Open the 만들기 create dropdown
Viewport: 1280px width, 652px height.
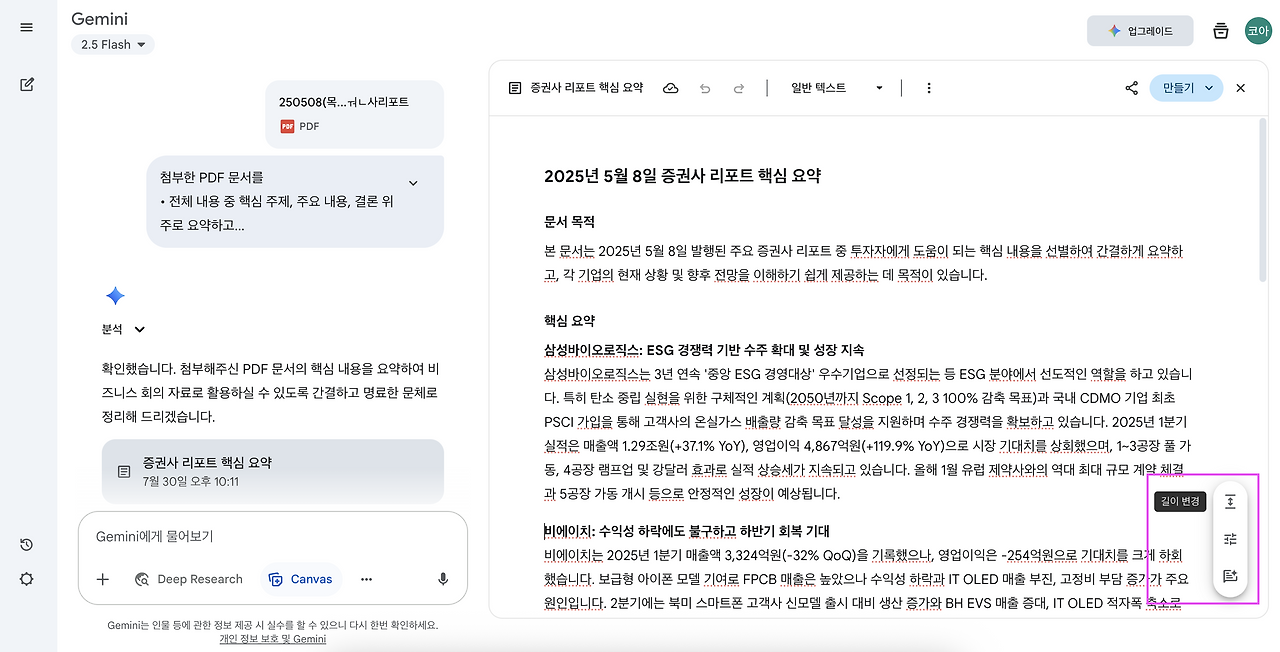[1187, 88]
